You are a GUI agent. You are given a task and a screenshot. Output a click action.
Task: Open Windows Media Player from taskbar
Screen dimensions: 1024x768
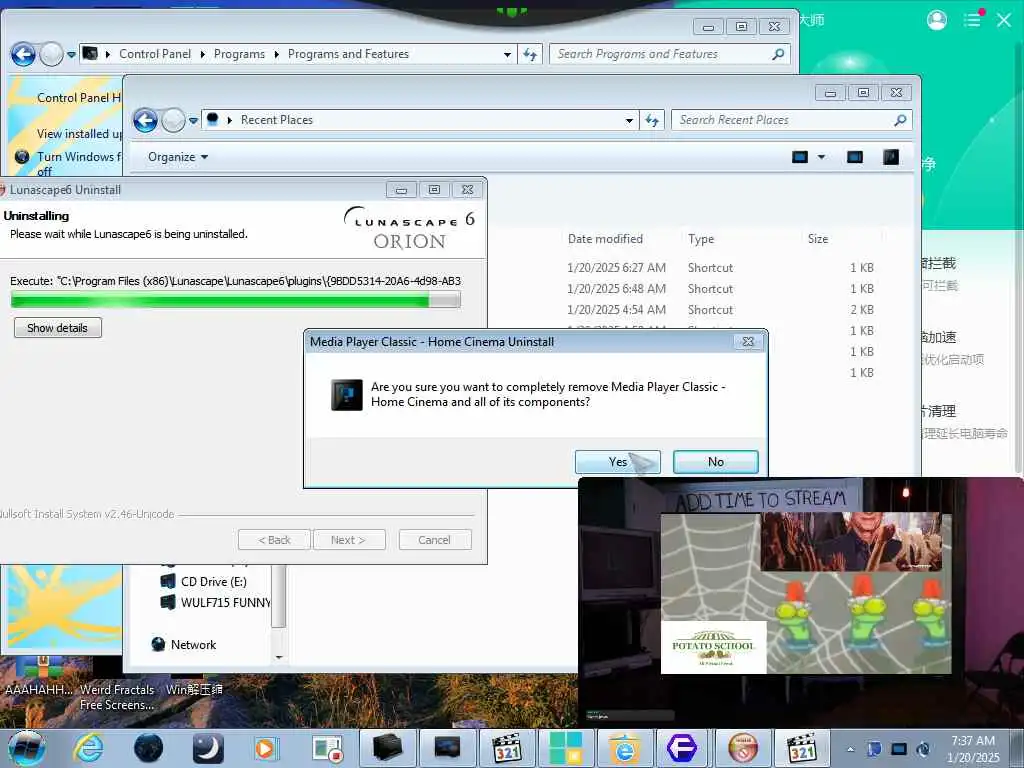[x=266, y=748]
